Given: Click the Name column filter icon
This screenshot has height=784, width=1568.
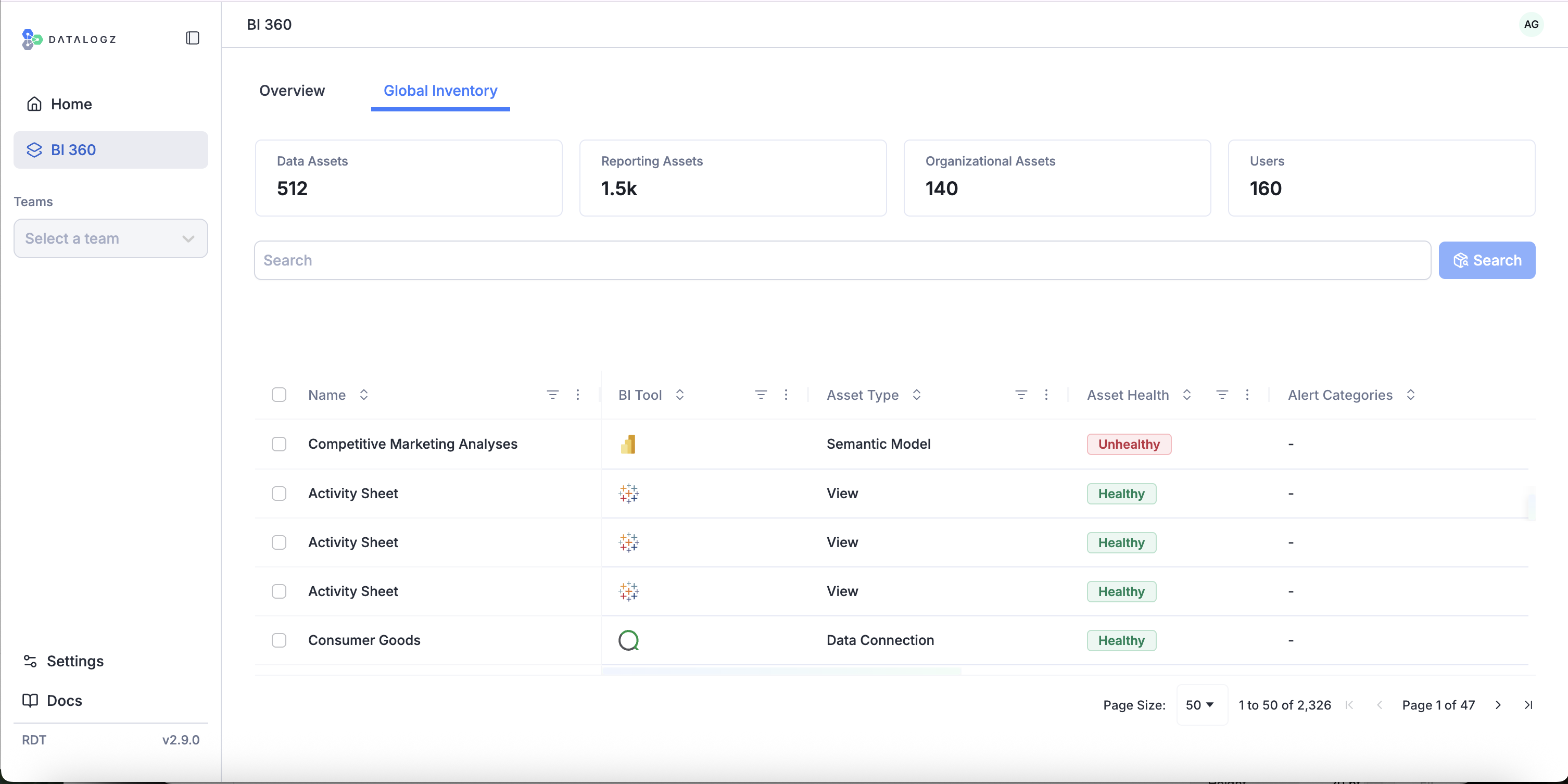Looking at the screenshot, I should point(552,395).
